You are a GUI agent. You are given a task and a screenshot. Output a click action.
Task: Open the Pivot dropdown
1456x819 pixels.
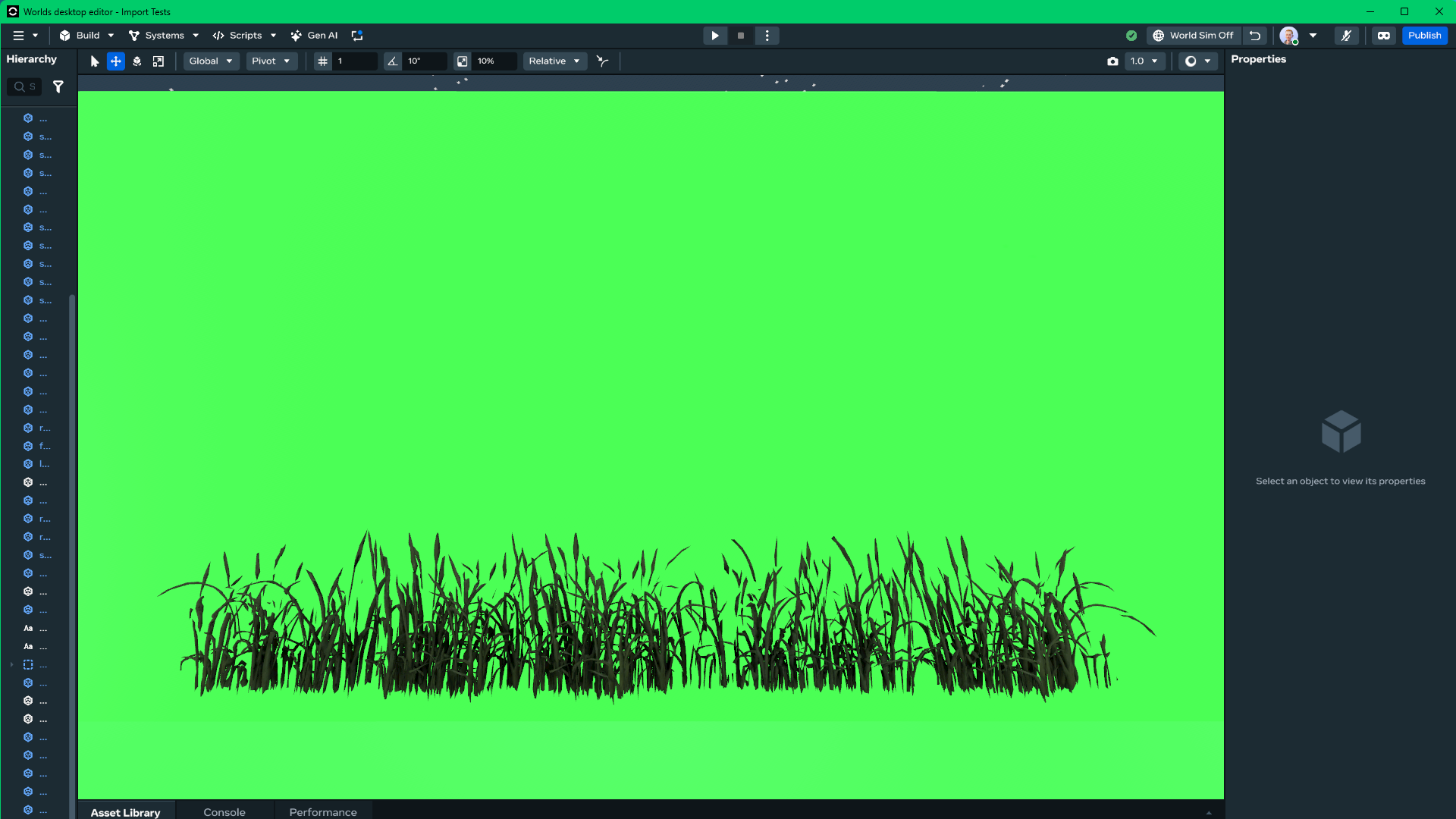(x=271, y=61)
